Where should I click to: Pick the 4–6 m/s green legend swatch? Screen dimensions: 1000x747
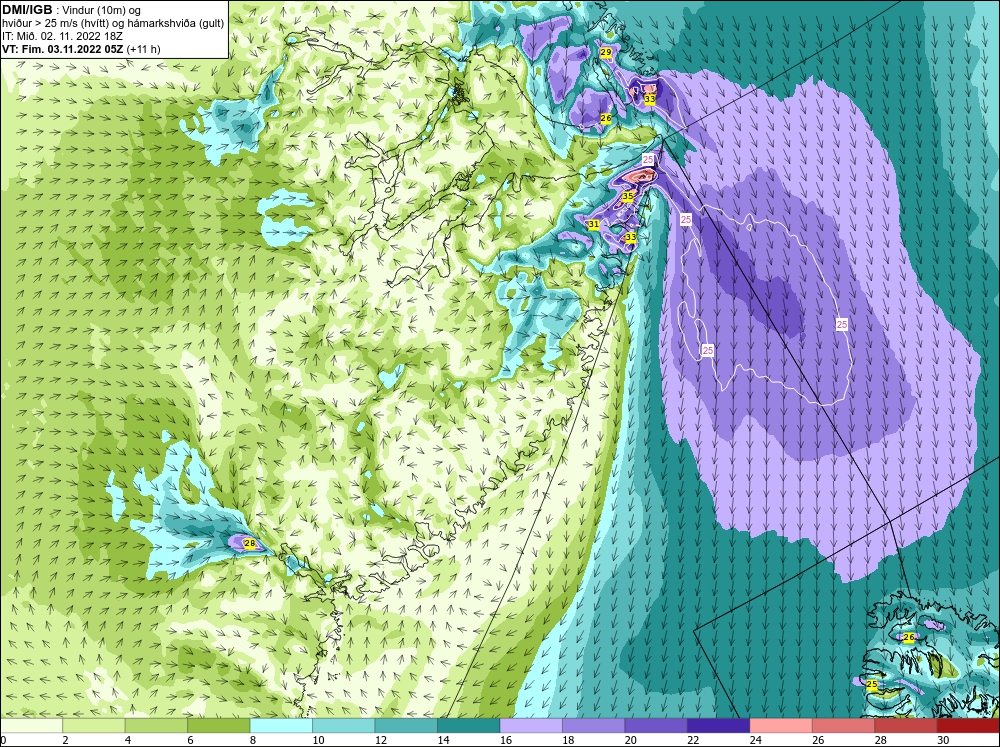156,726
